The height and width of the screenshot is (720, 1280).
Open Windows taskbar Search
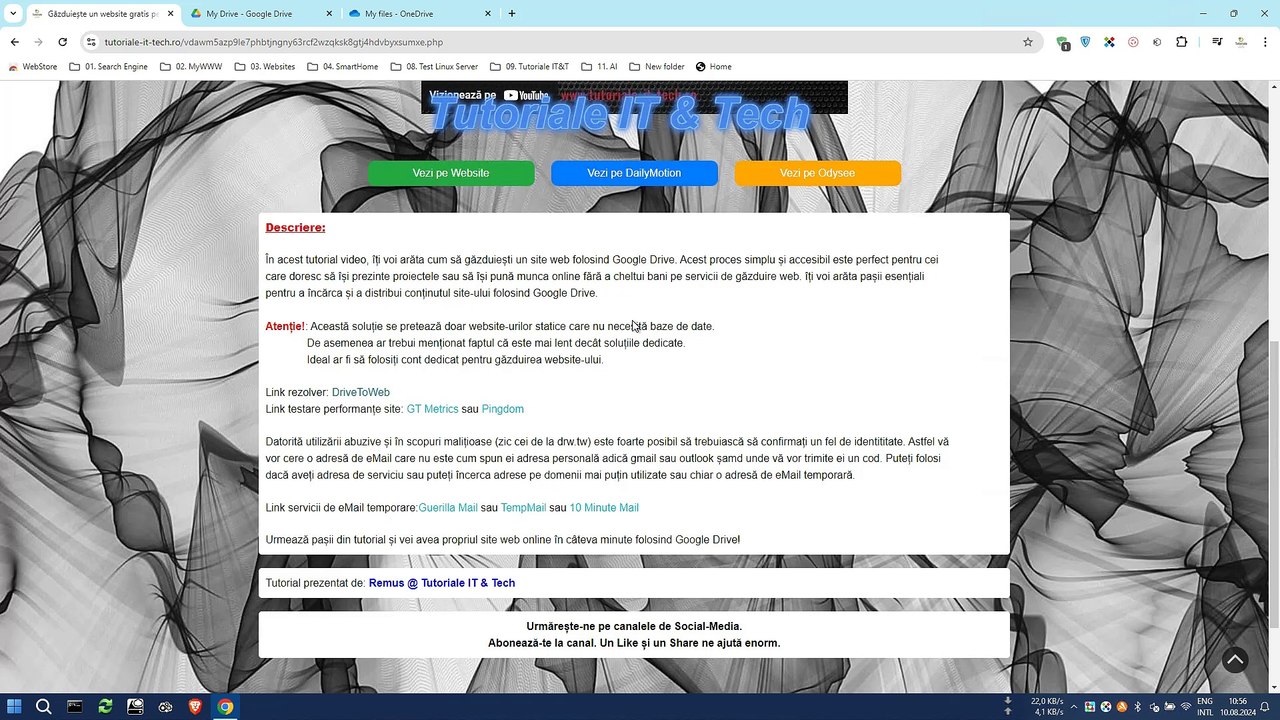pos(44,707)
